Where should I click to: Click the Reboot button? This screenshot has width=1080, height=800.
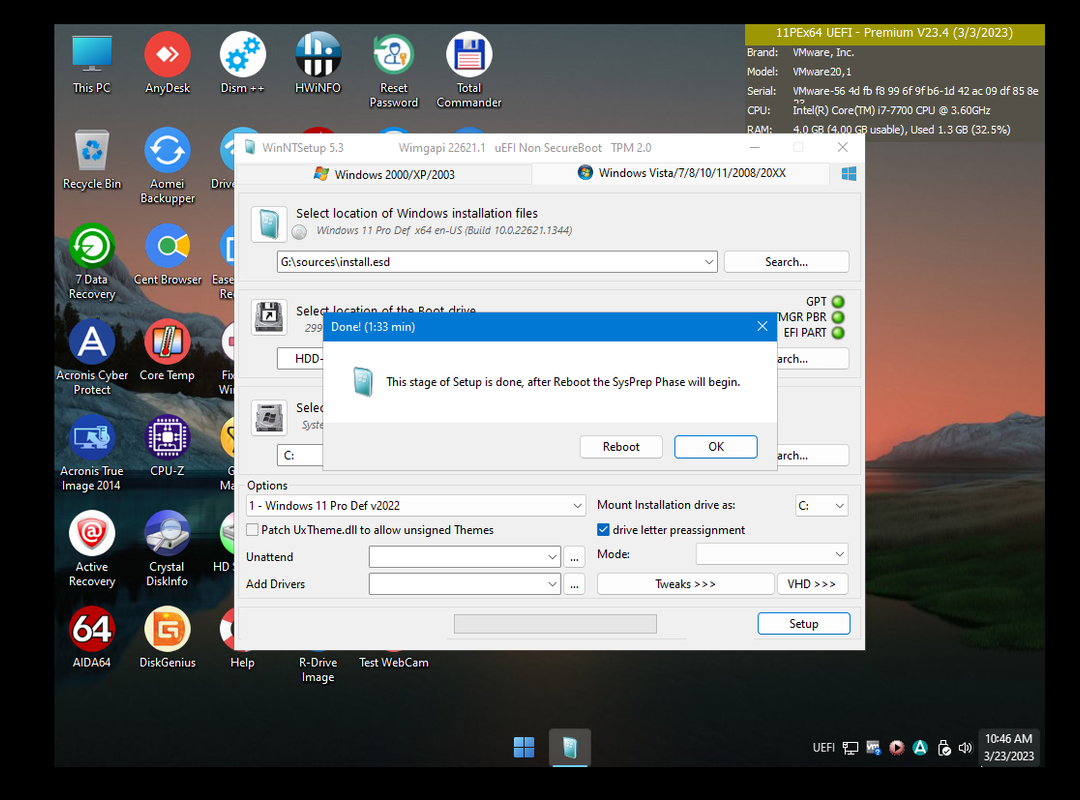click(x=621, y=447)
